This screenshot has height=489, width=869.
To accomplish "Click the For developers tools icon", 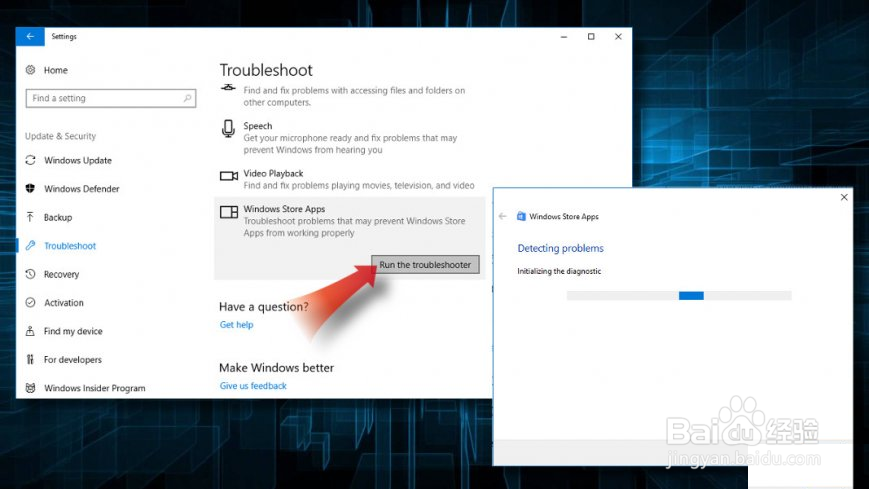I will point(30,359).
